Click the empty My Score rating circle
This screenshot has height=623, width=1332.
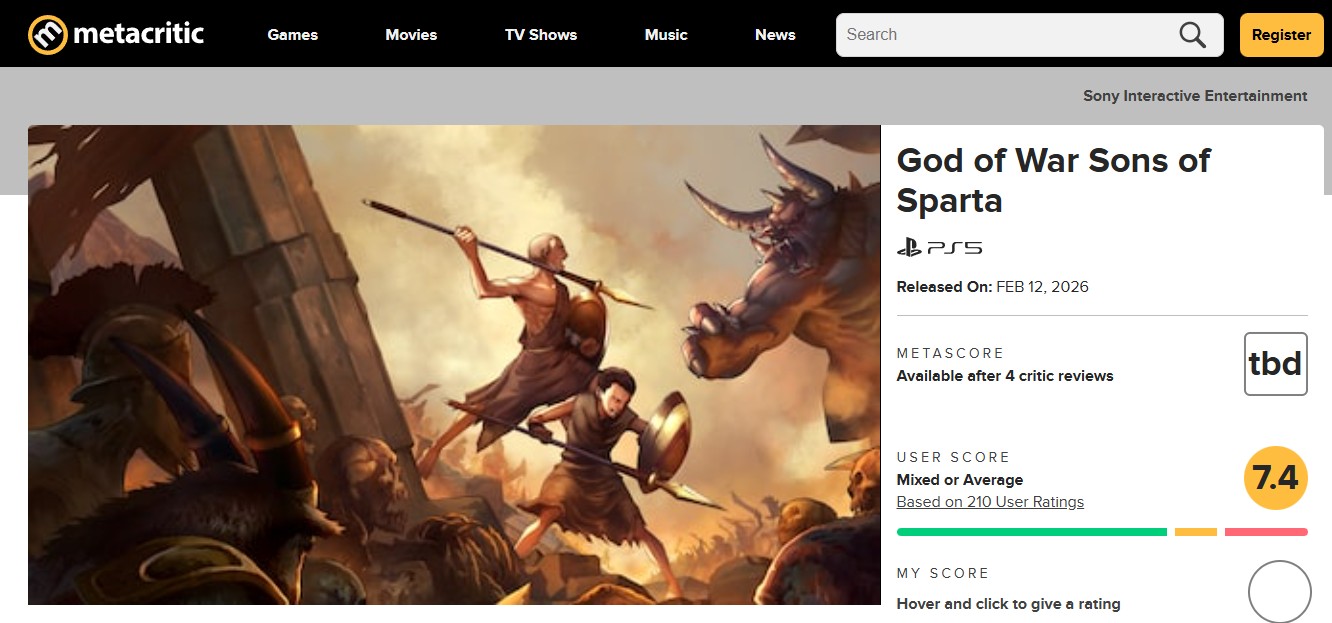click(1278, 591)
